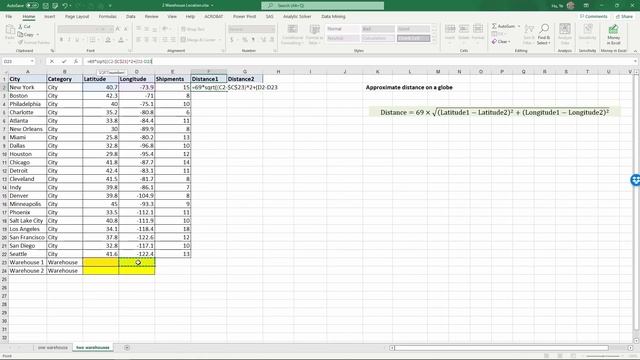
Task: Toggle Bold formatting
Action: pos(61,40)
